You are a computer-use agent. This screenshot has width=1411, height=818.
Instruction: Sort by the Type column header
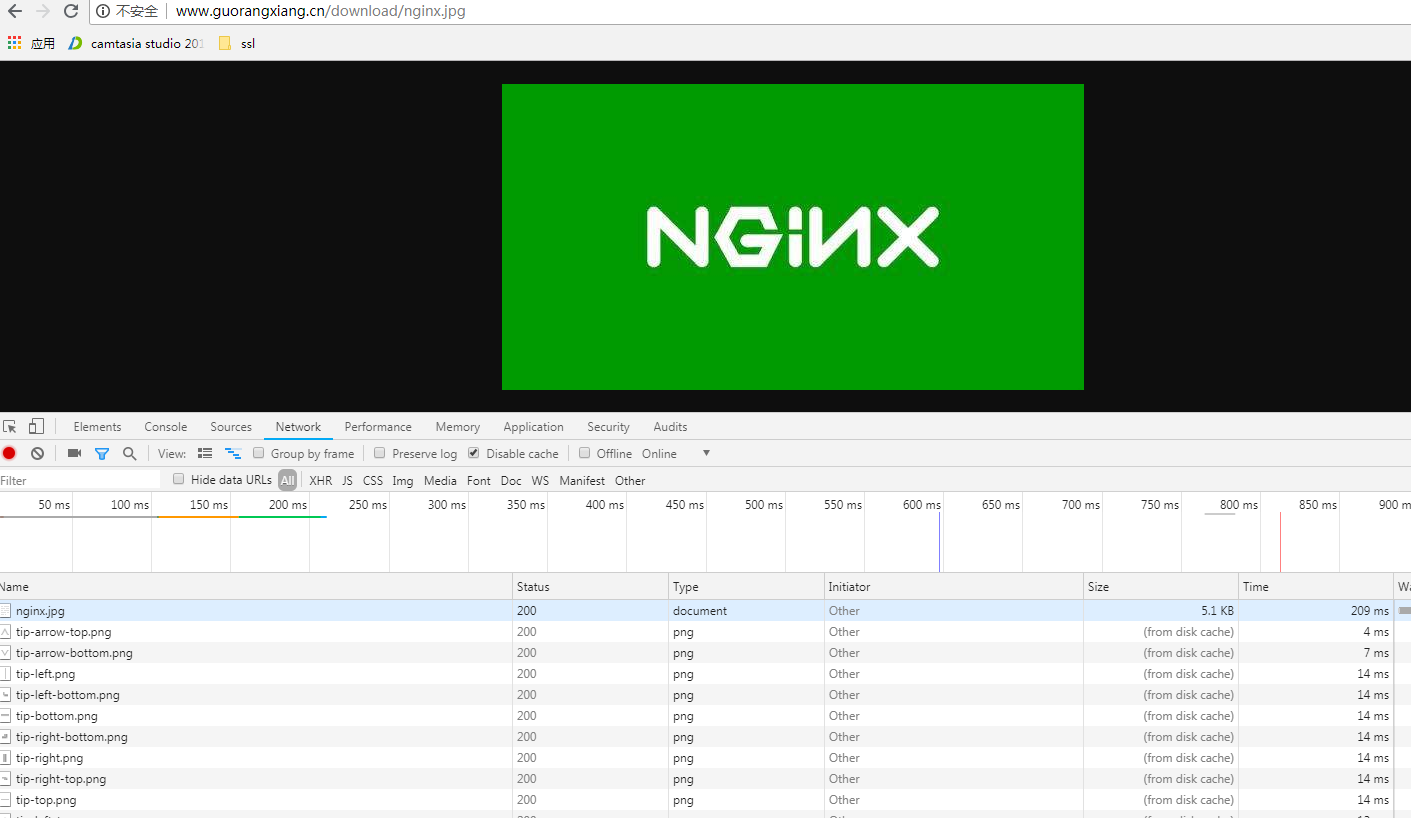(x=746, y=587)
